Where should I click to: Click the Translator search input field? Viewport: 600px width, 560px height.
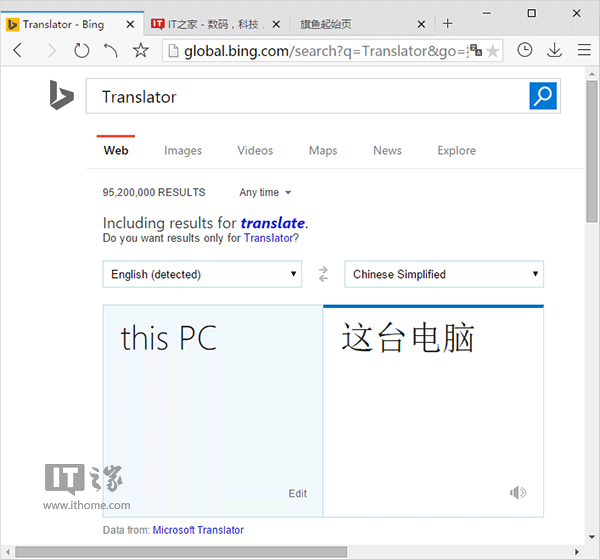pos(310,97)
